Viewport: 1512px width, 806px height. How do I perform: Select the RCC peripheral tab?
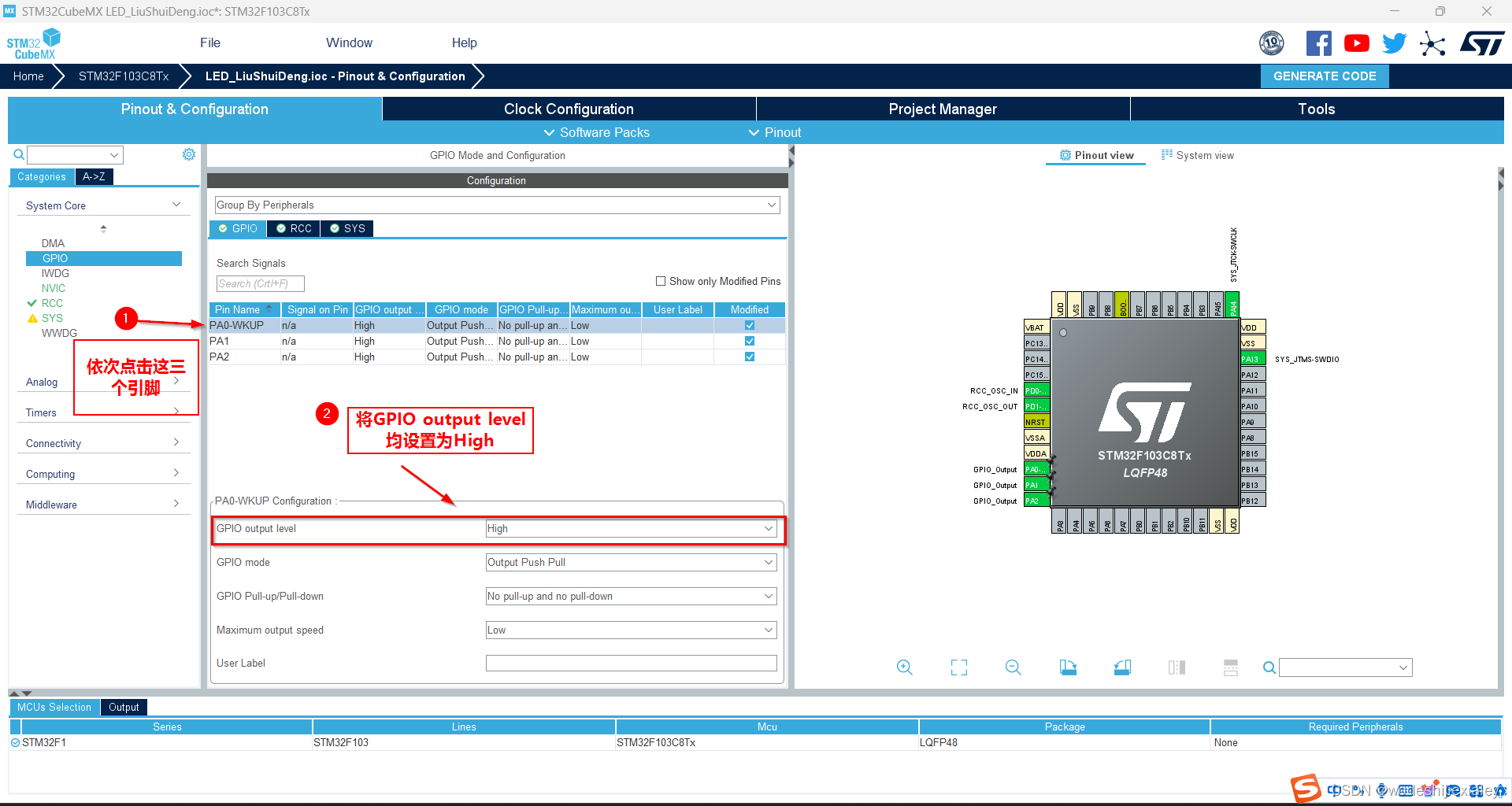point(295,228)
